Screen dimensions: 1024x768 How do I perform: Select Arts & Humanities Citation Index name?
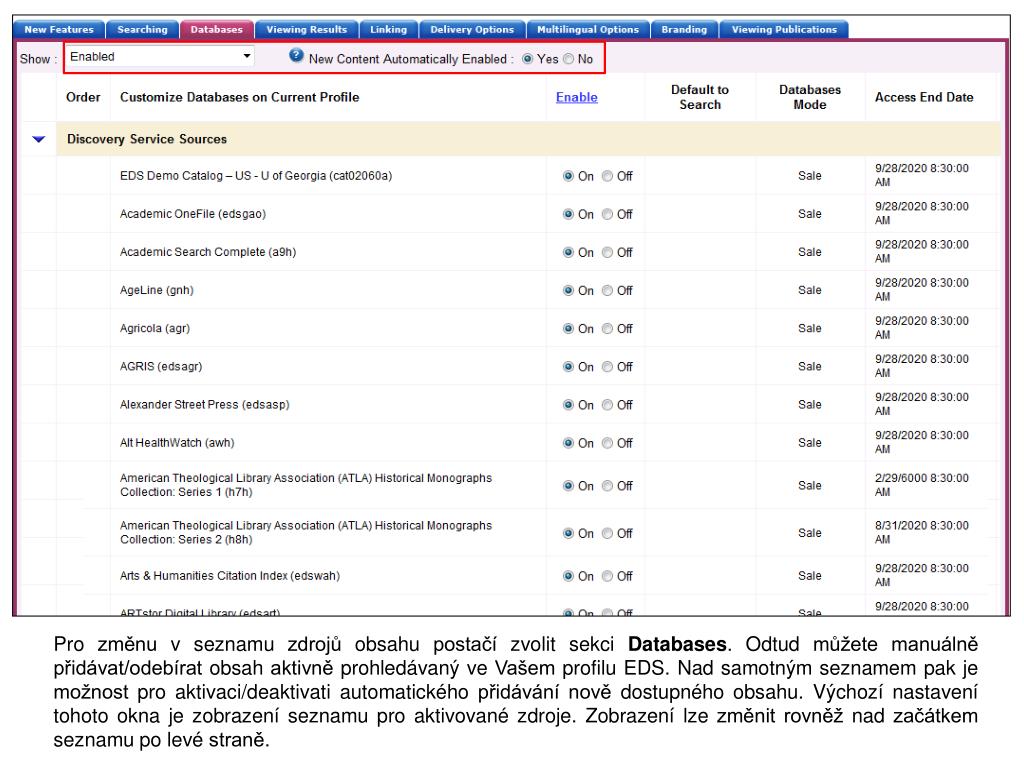tap(230, 576)
